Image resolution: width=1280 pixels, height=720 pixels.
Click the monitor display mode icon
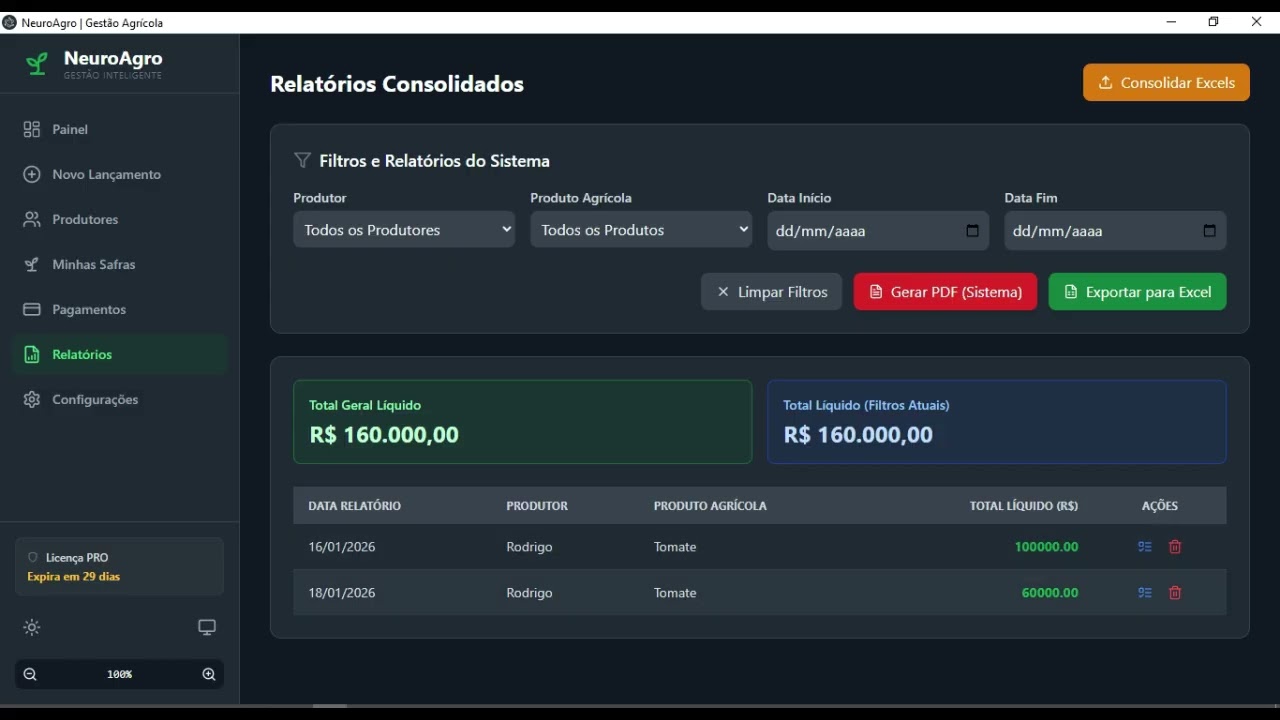coord(207,627)
